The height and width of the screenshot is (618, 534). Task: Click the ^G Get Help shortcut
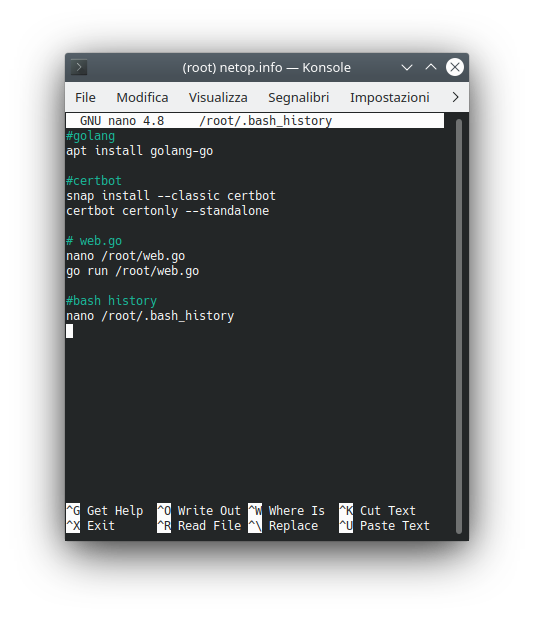[104, 510]
